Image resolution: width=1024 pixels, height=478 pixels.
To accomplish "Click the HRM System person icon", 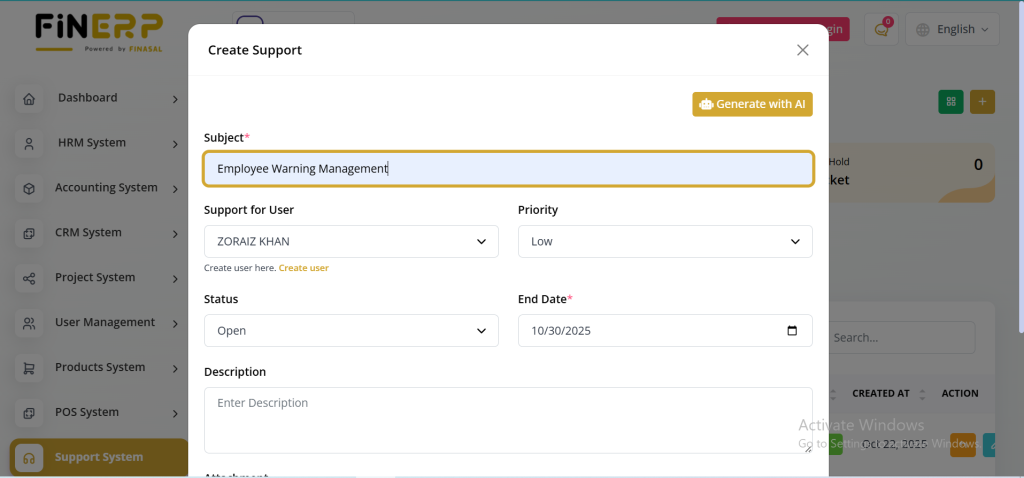I will [29, 144].
